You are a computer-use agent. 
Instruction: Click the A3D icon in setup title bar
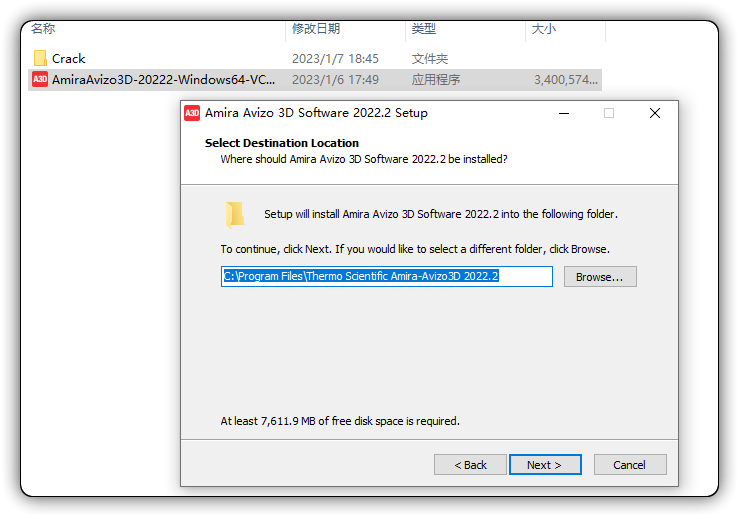coord(192,113)
